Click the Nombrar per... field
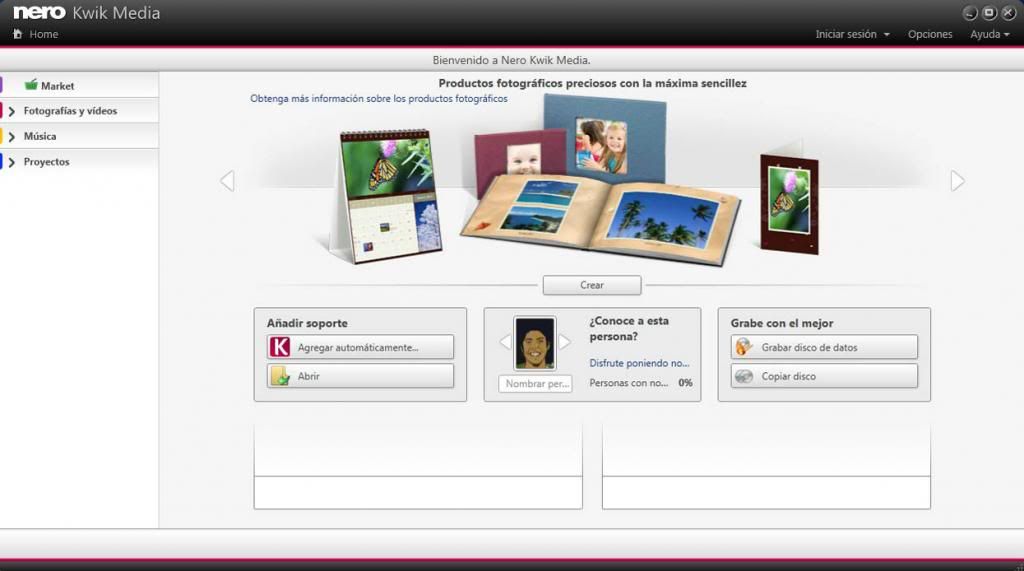 coord(536,383)
